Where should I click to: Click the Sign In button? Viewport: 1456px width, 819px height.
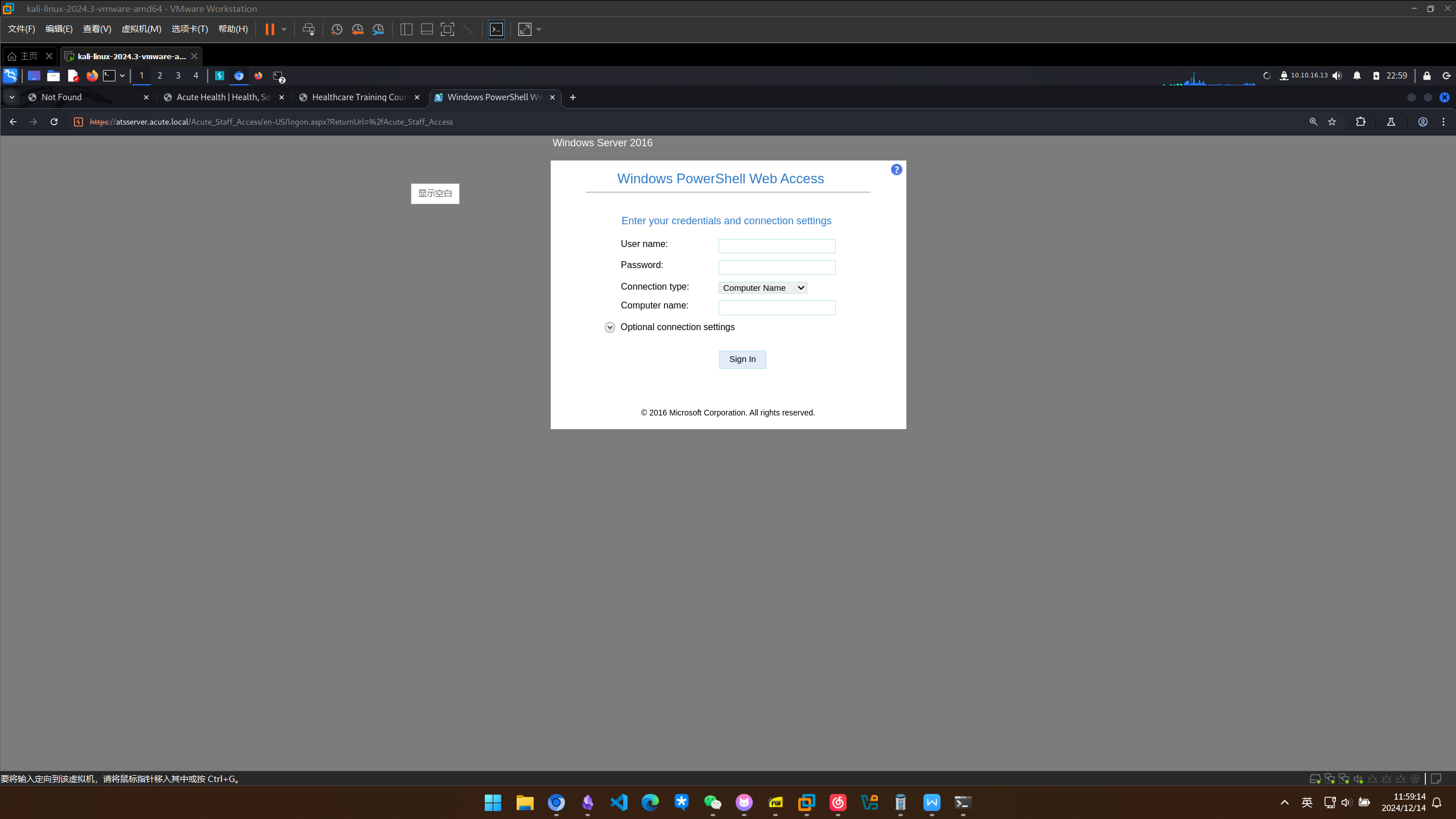(742, 359)
